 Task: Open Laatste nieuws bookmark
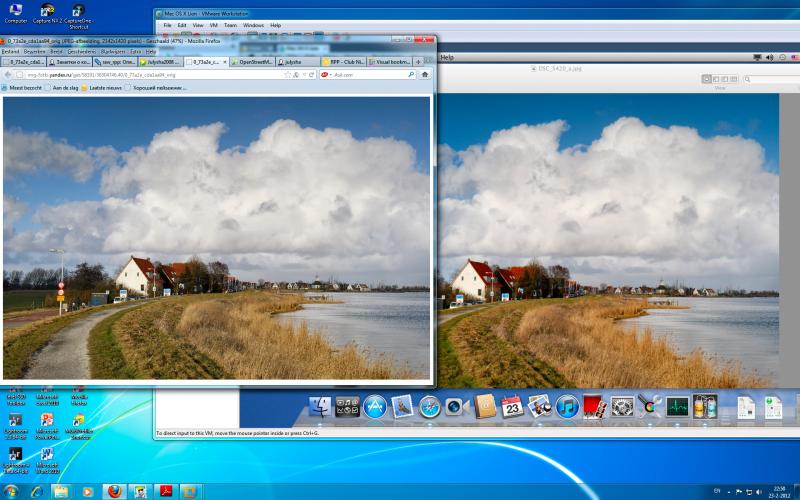[x=102, y=88]
